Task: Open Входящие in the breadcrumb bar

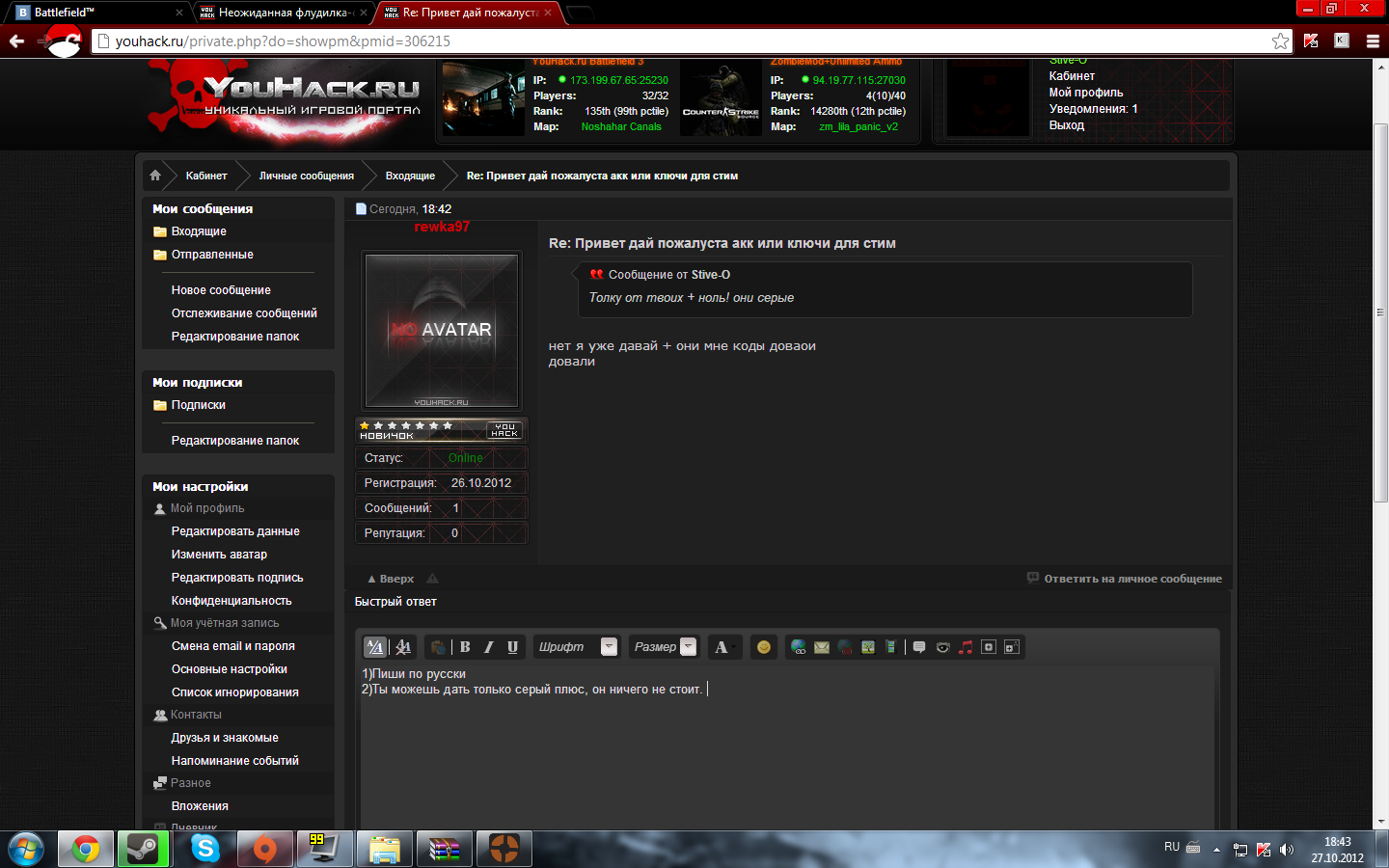Action: point(410,176)
